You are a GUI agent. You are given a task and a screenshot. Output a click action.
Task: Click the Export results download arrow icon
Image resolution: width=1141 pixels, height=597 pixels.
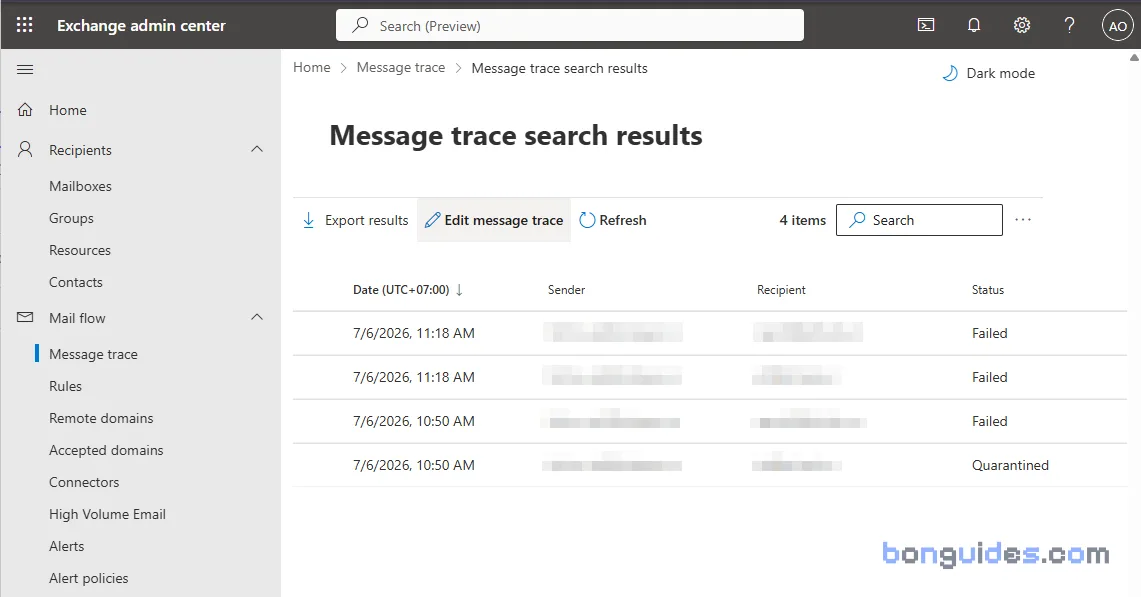(x=309, y=220)
